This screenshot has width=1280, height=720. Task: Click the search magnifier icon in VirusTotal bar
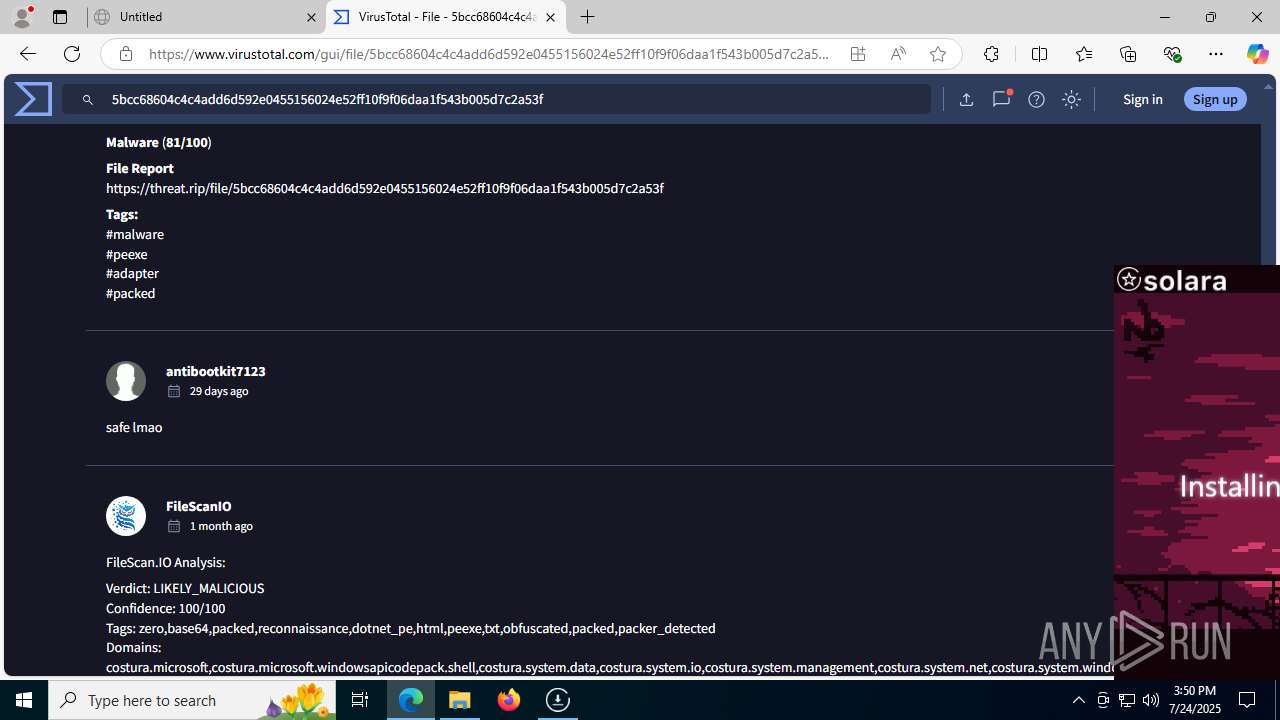(x=88, y=100)
